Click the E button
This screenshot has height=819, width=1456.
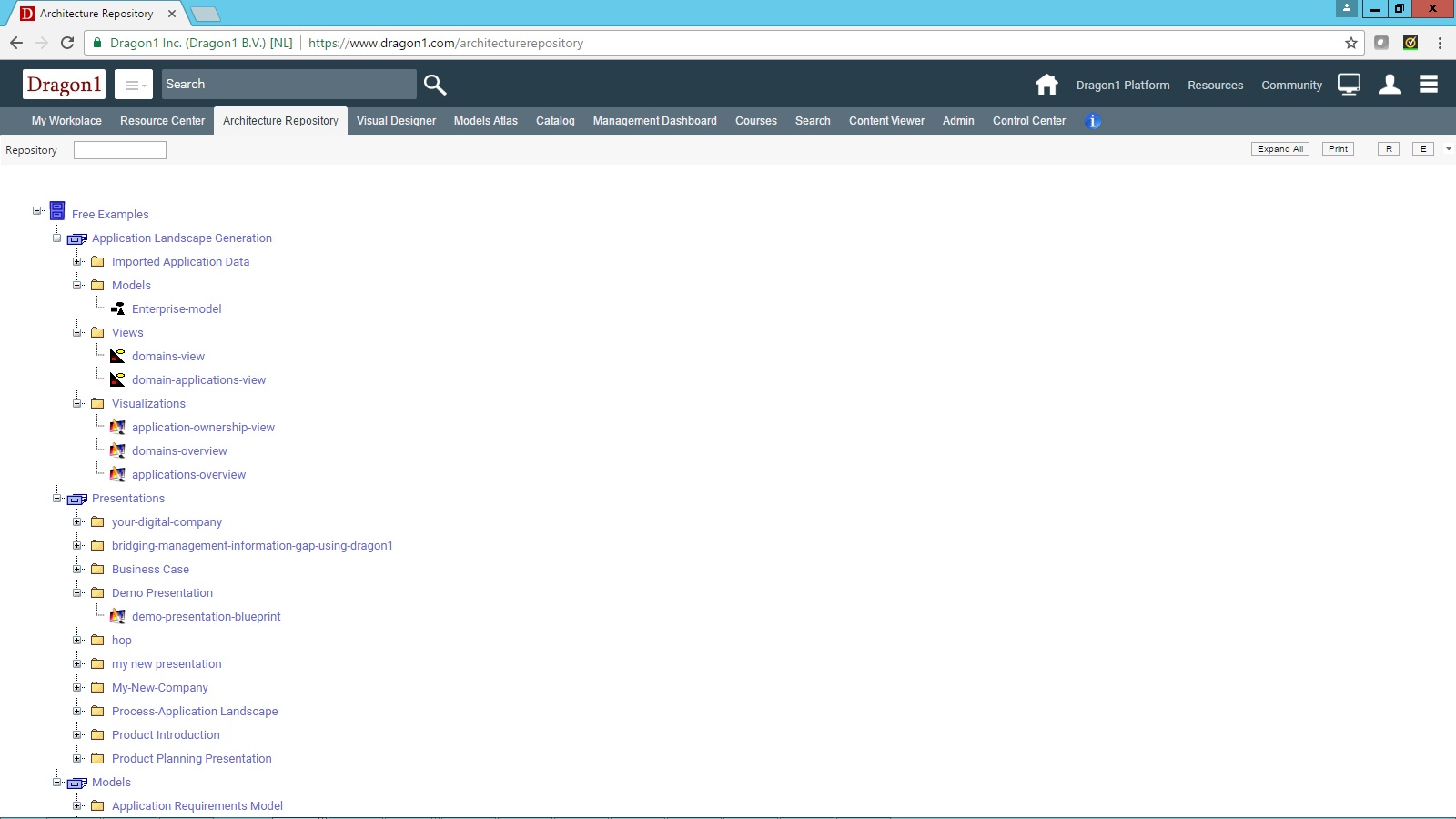[x=1423, y=149]
